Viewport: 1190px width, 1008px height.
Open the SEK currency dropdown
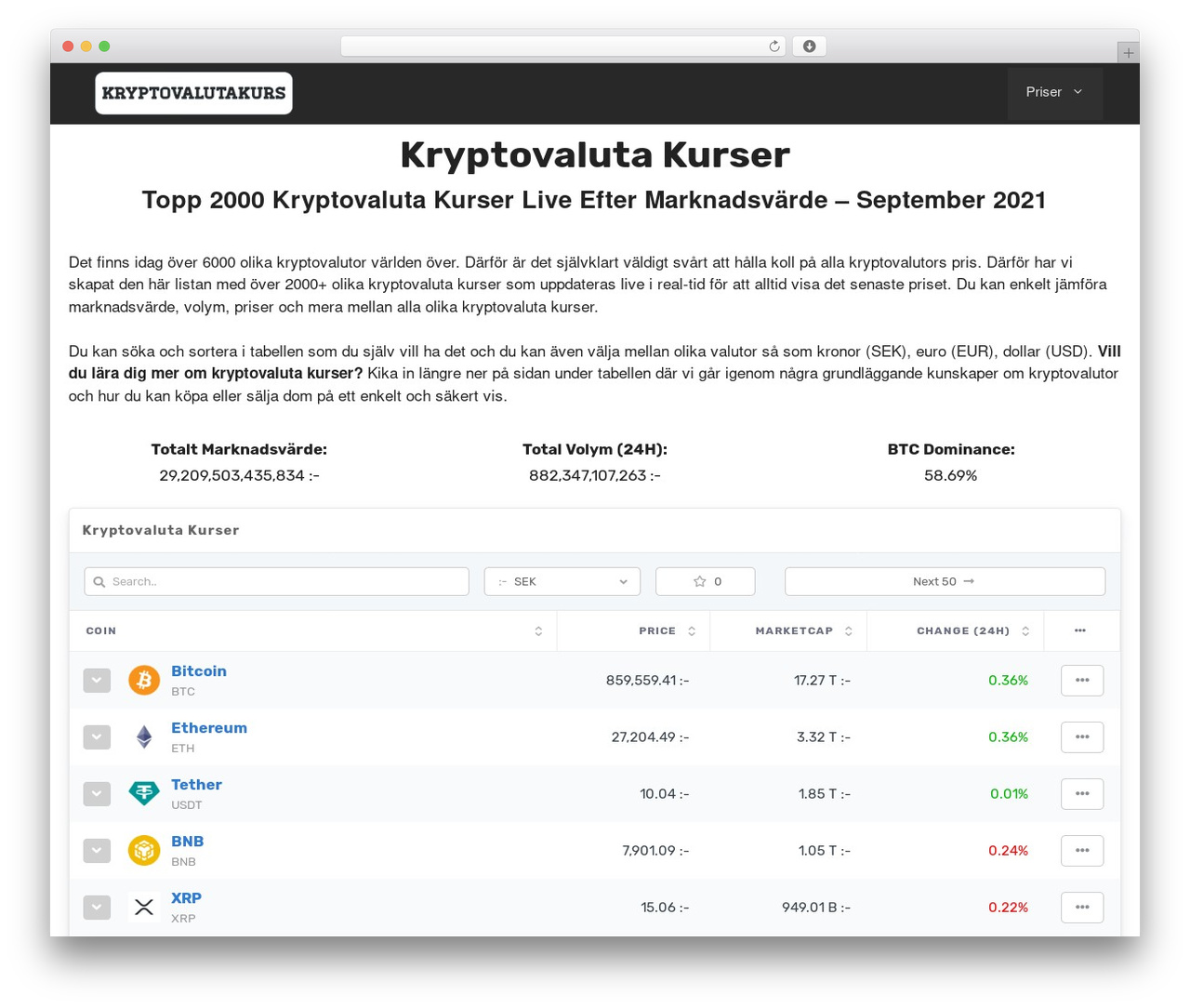pos(562,581)
